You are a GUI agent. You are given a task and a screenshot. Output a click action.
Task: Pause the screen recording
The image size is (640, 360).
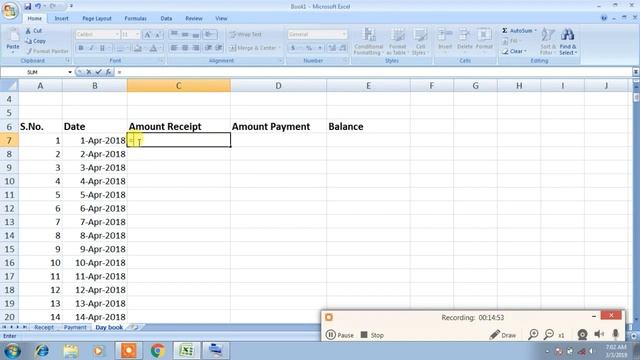tap(340, 335)
